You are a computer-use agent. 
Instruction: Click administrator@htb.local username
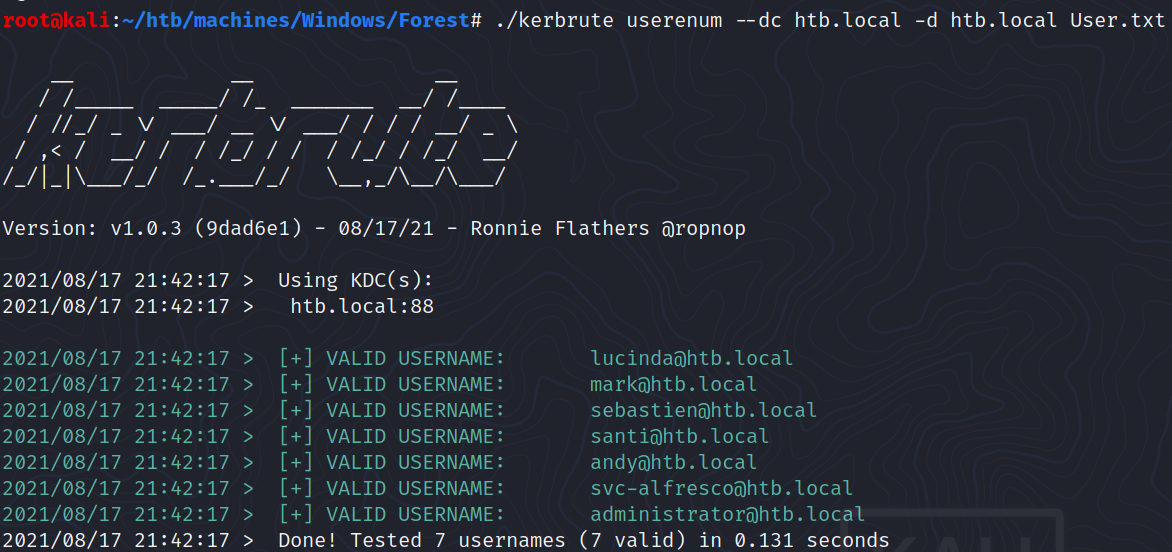click(x=727, y=515)
